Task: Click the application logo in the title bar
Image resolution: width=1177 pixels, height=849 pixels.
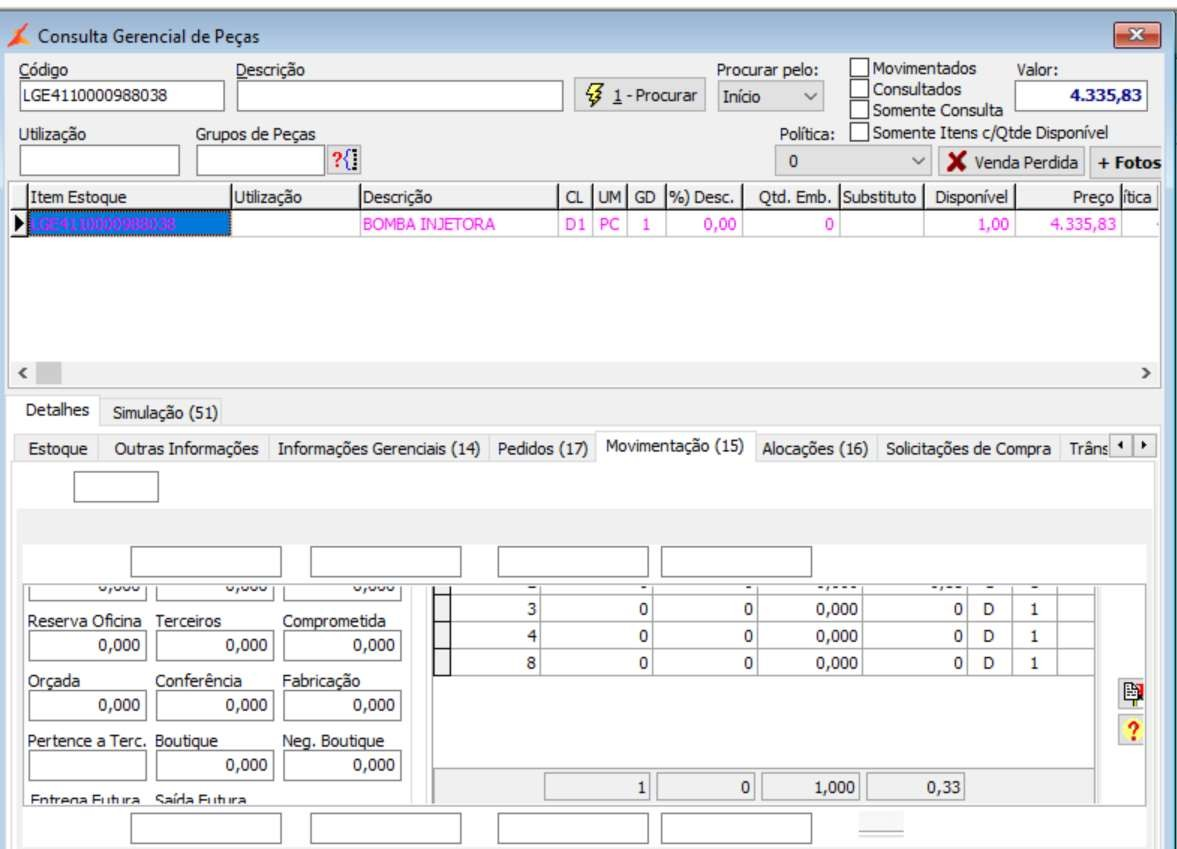Action: click(19, 37)
